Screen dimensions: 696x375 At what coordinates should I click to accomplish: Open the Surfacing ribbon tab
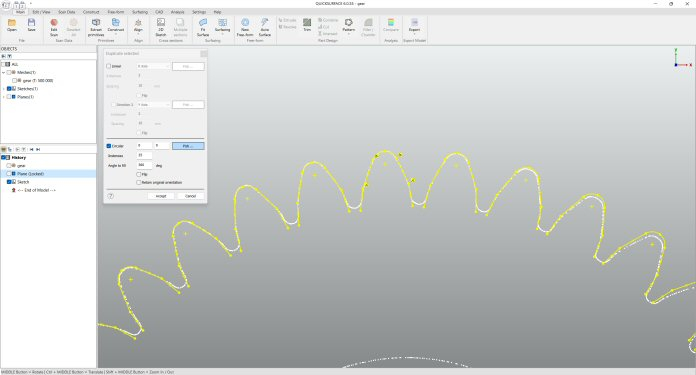[140, 12]
